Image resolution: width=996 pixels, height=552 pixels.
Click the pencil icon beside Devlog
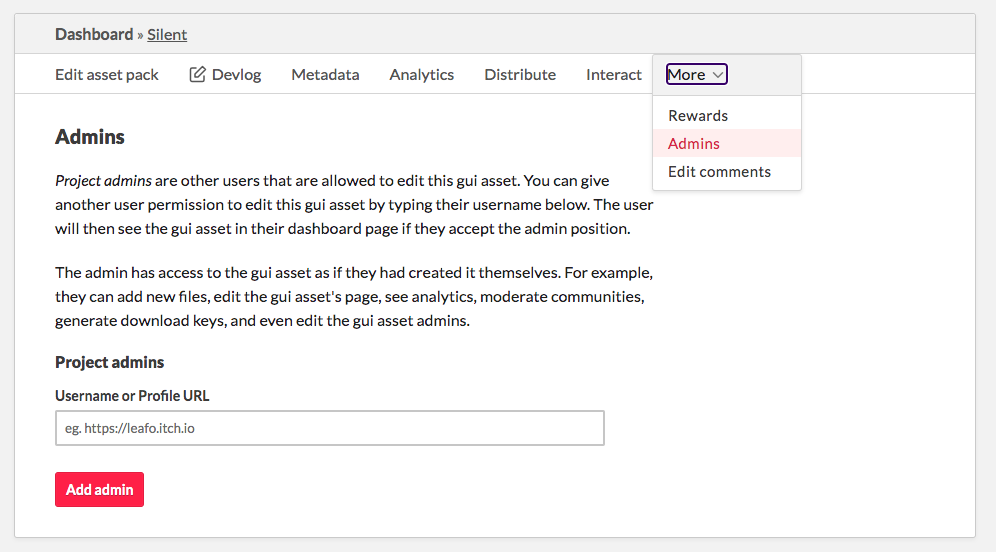(197, 75)
